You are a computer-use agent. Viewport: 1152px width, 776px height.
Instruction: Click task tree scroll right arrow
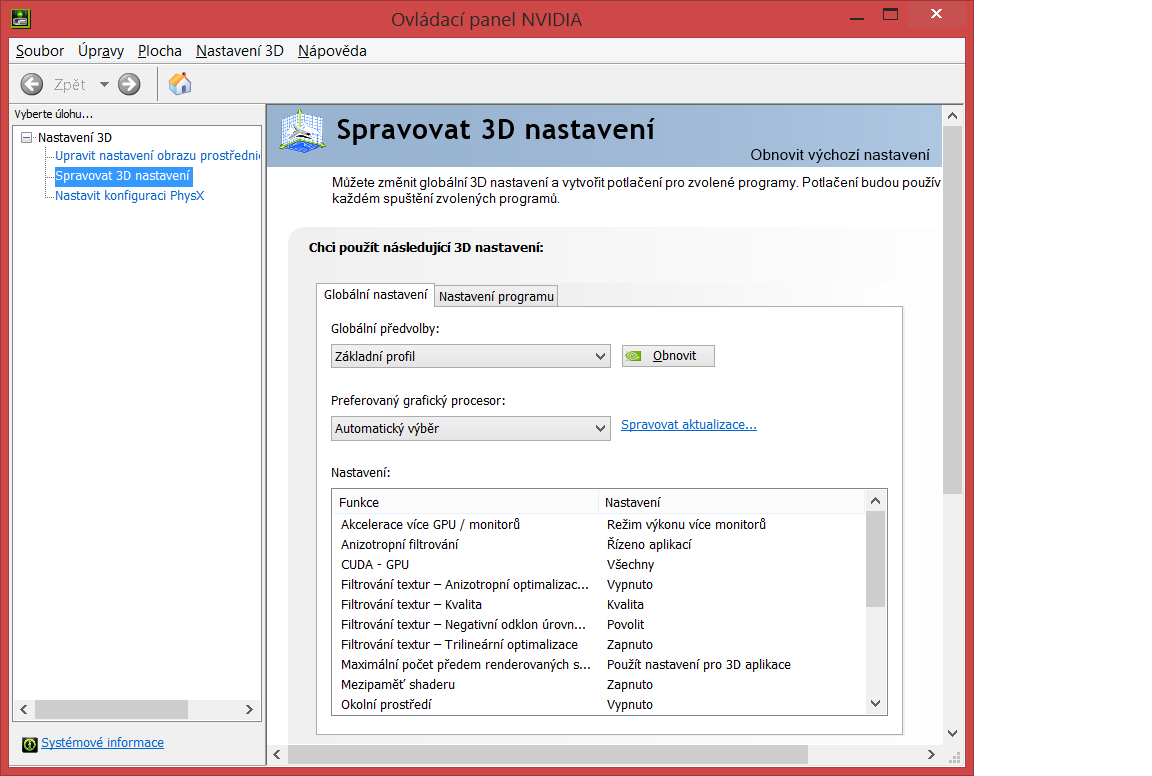(249, 710)
